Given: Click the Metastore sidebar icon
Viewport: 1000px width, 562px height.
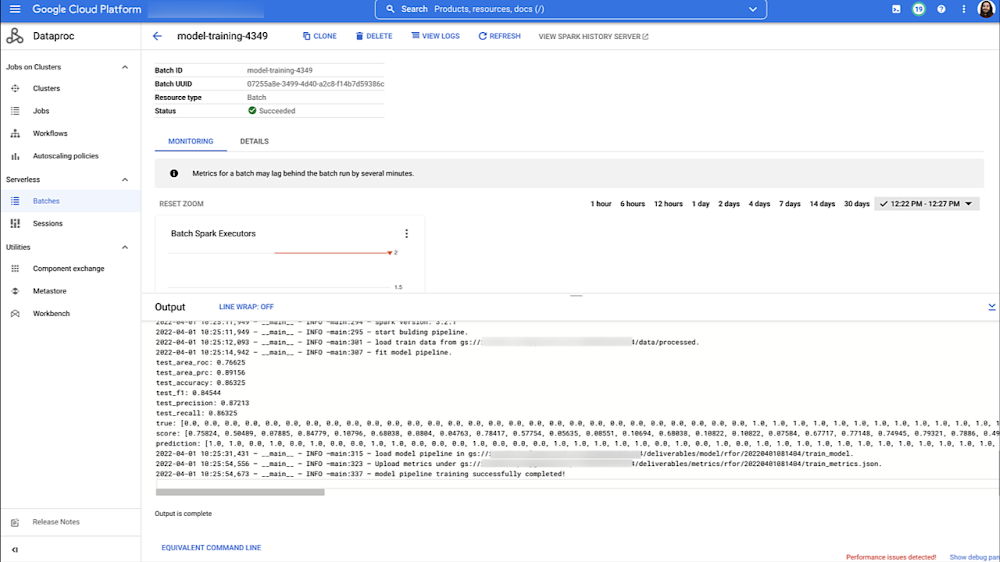Looking at the screenshot, I should click(15, 291).
